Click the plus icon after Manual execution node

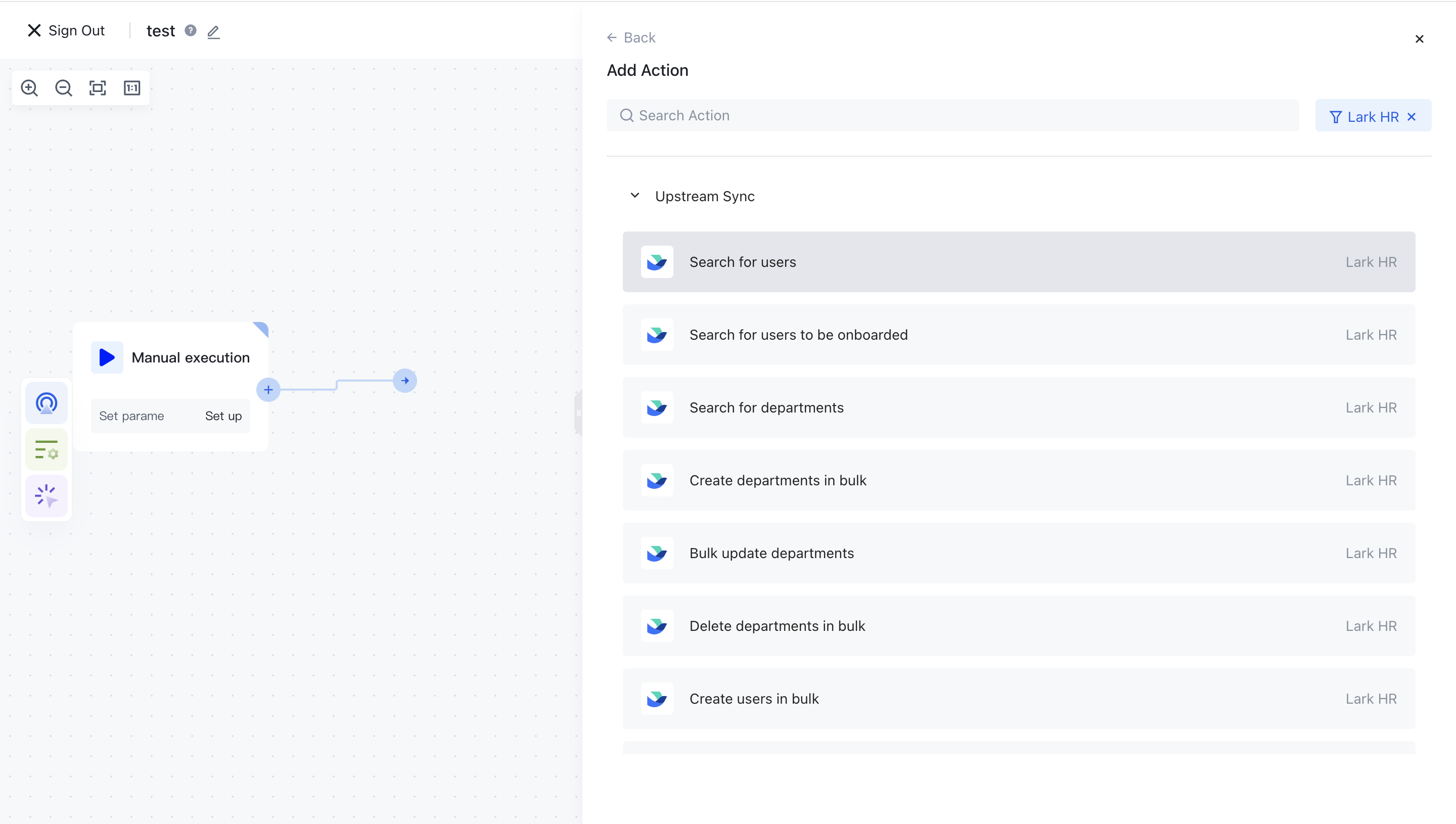pos(268,389)
